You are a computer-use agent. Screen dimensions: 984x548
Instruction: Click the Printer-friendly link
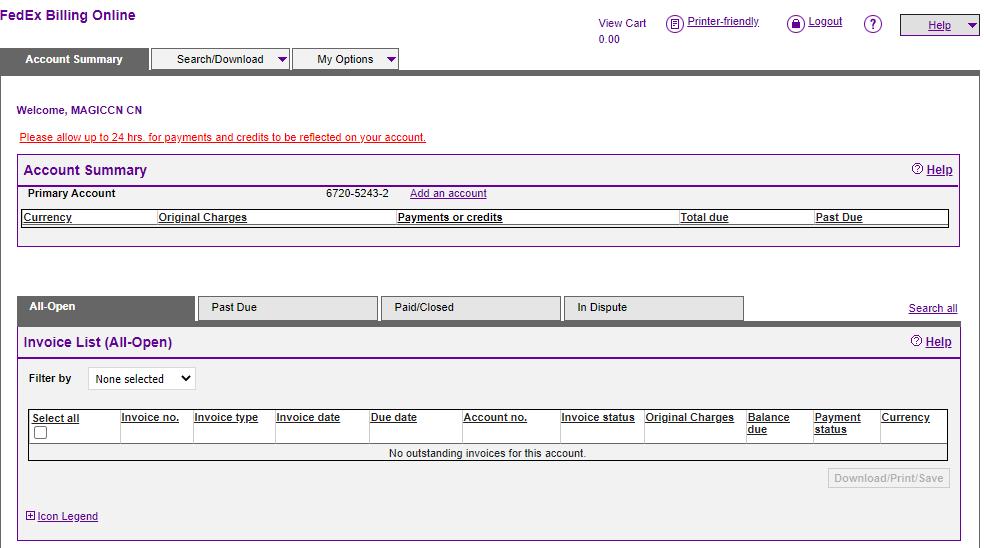(x=723, y=21)
